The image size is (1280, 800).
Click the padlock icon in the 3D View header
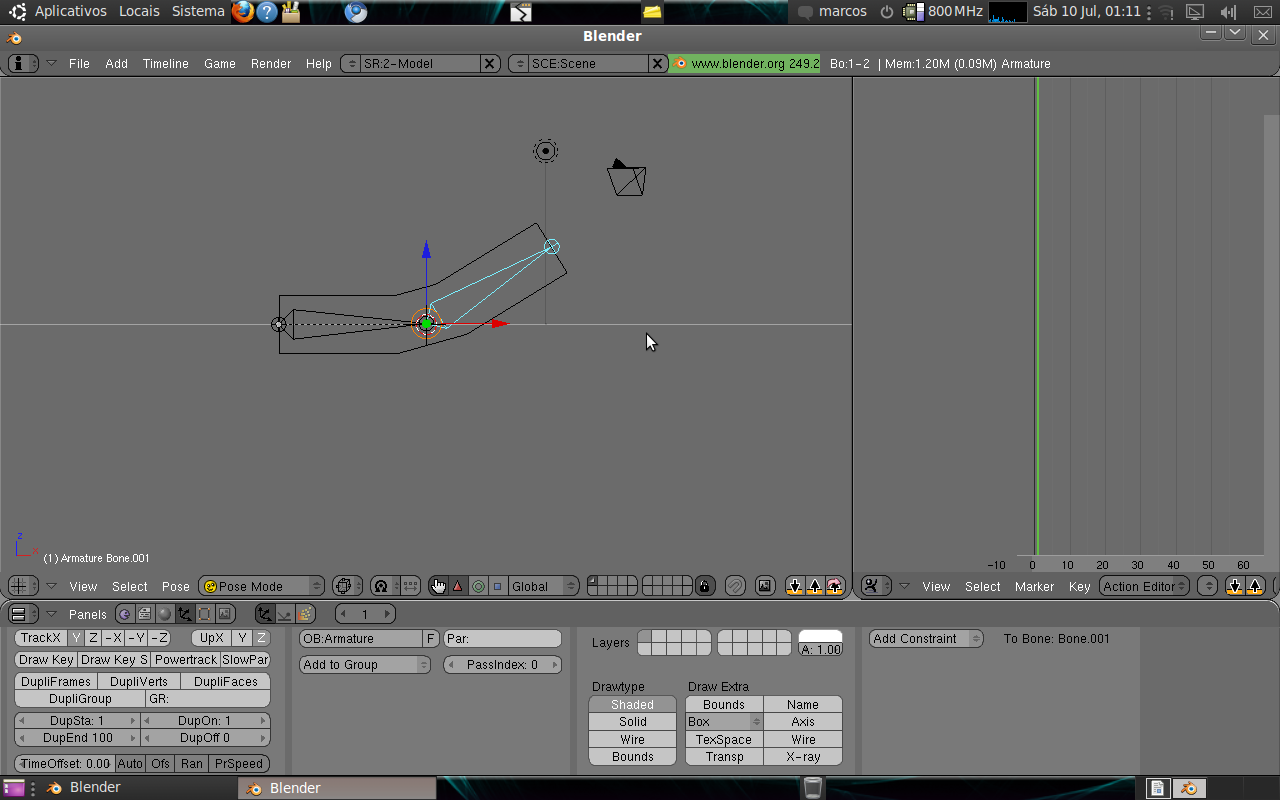706,586
